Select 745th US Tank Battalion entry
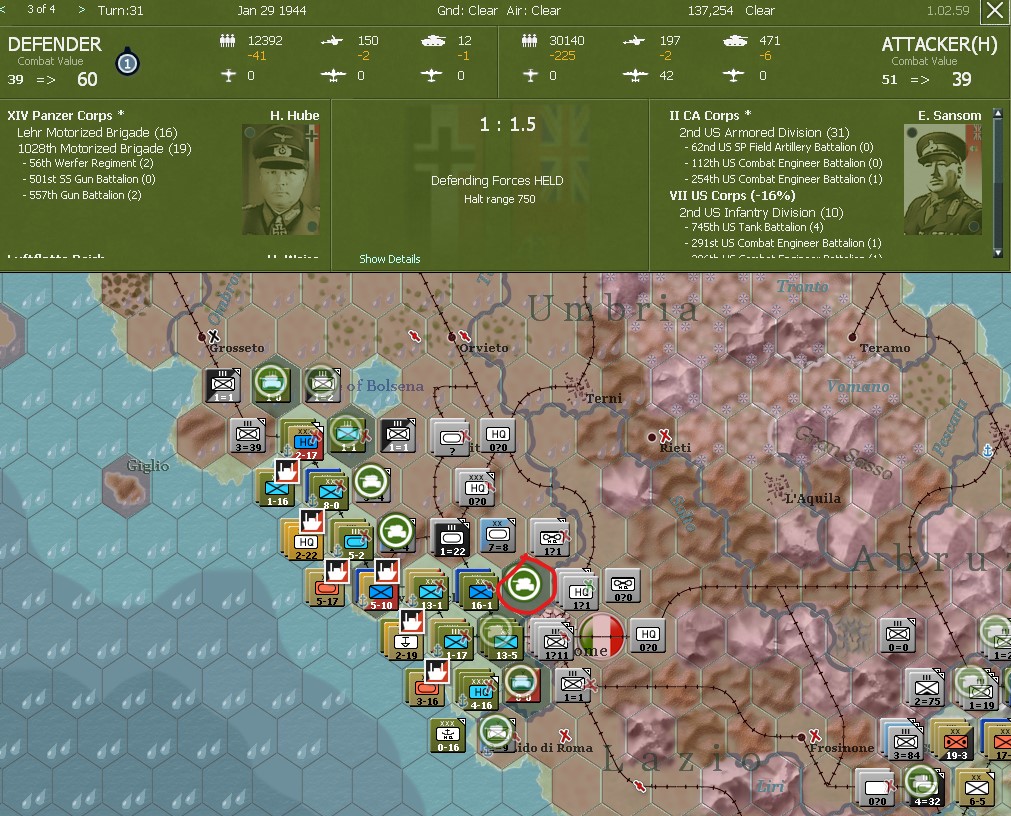Screen dimensions: 1011x816 click(754, 227)
